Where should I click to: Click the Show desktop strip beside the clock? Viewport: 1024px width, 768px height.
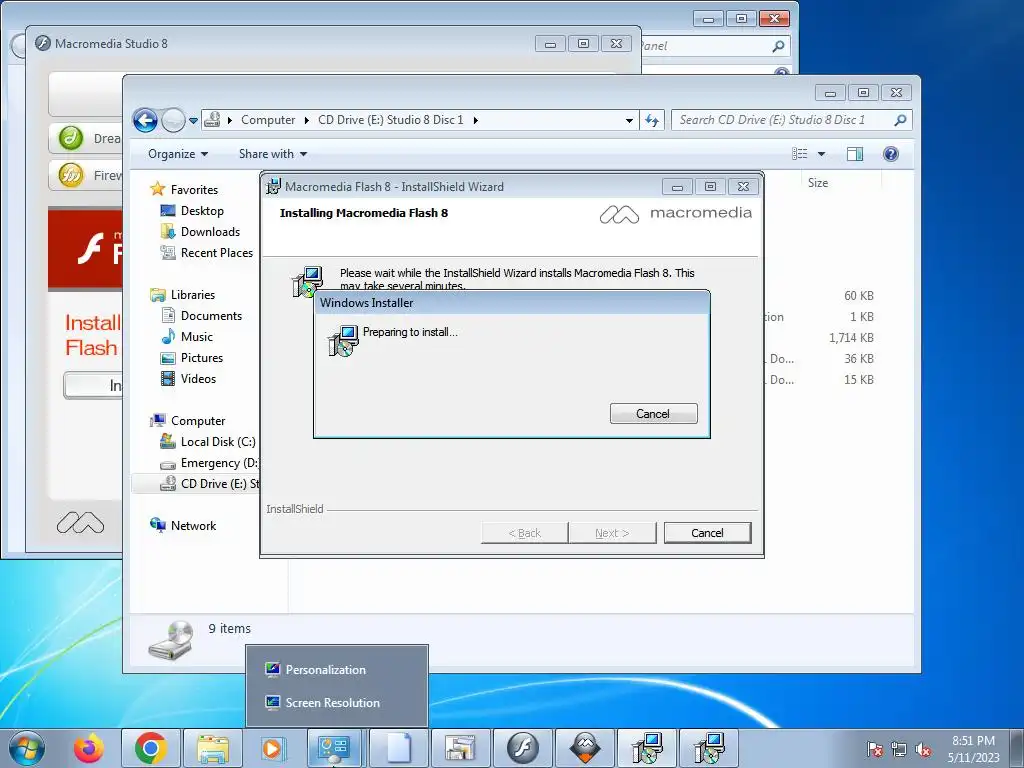(x=1017, y=748)
